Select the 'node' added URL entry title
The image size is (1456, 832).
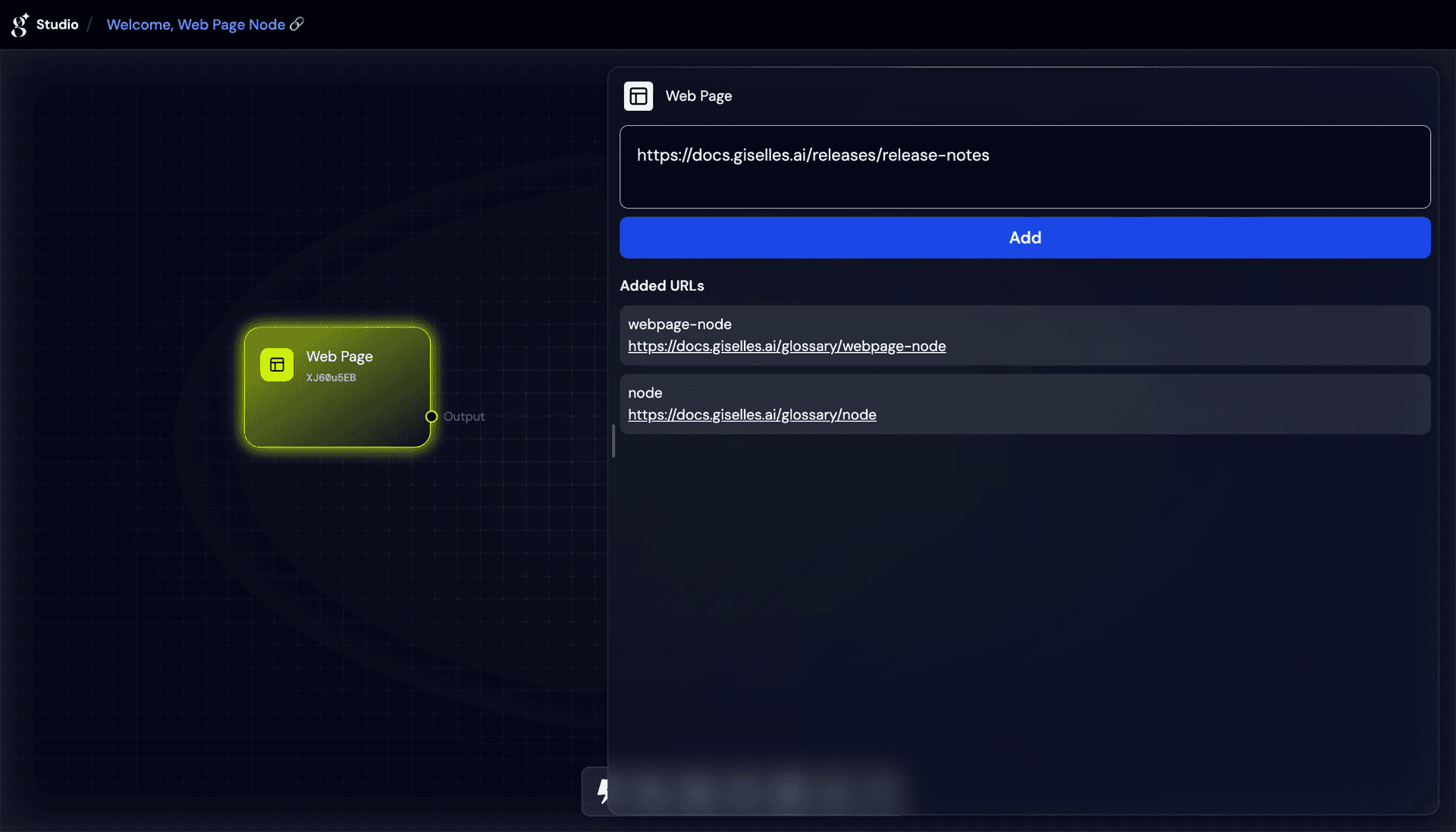[x=645, y=393]
